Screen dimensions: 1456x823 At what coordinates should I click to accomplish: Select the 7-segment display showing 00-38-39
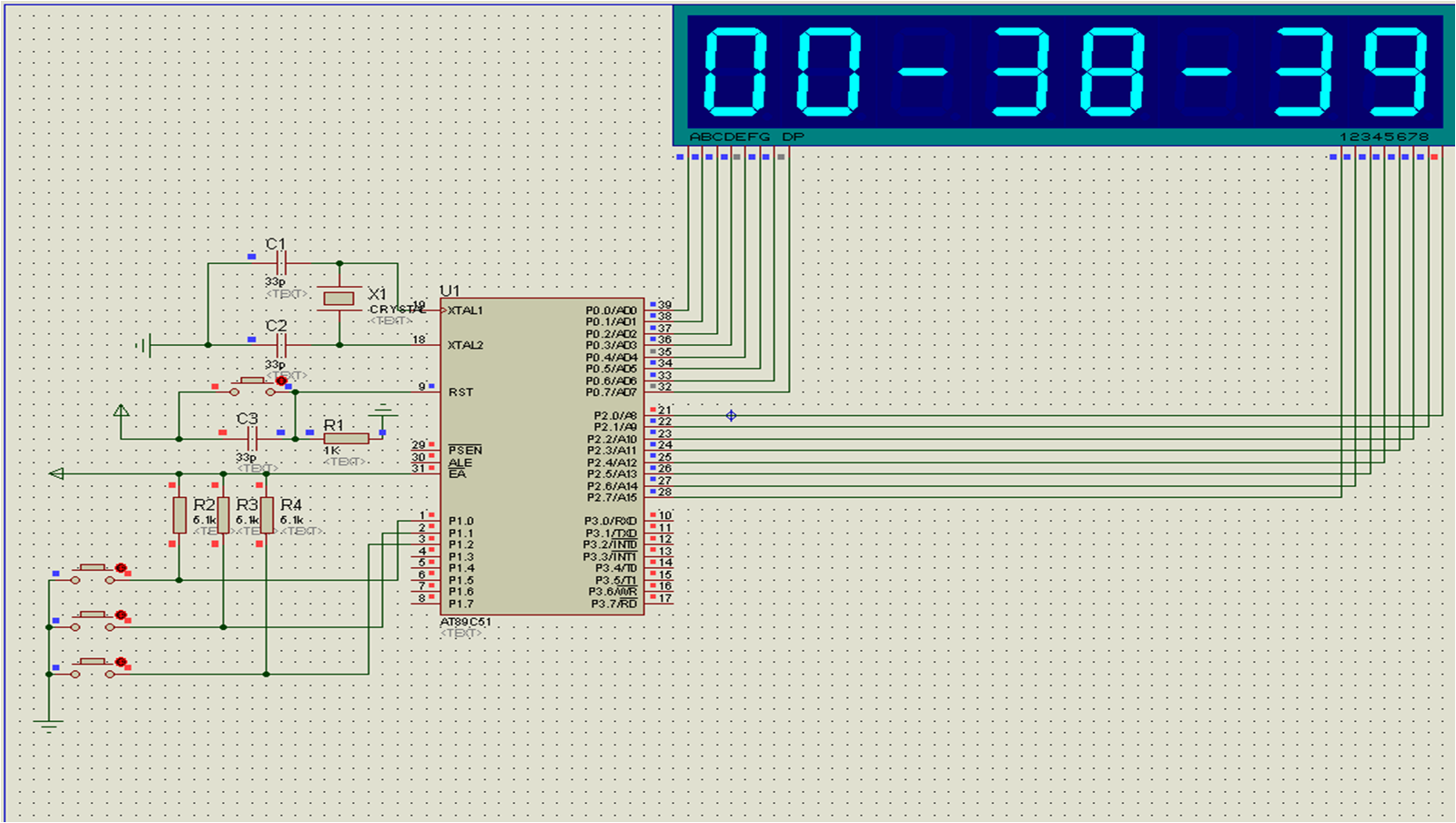pyautogui.click(x=1064, y=75)
